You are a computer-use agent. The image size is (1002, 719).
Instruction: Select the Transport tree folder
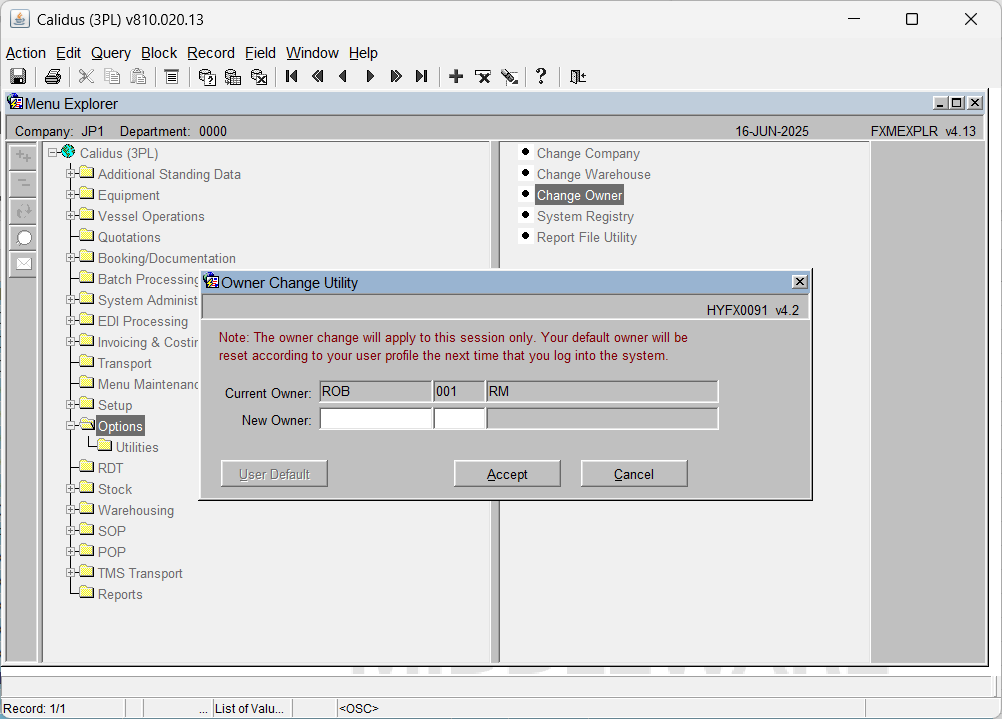(125, 363)
